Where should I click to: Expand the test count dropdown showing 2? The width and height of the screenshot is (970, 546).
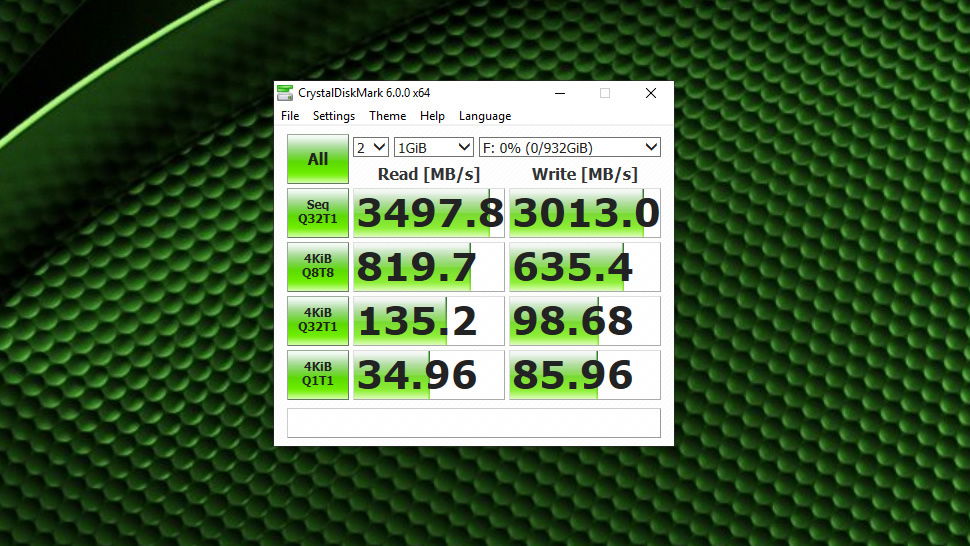(371, 147)
